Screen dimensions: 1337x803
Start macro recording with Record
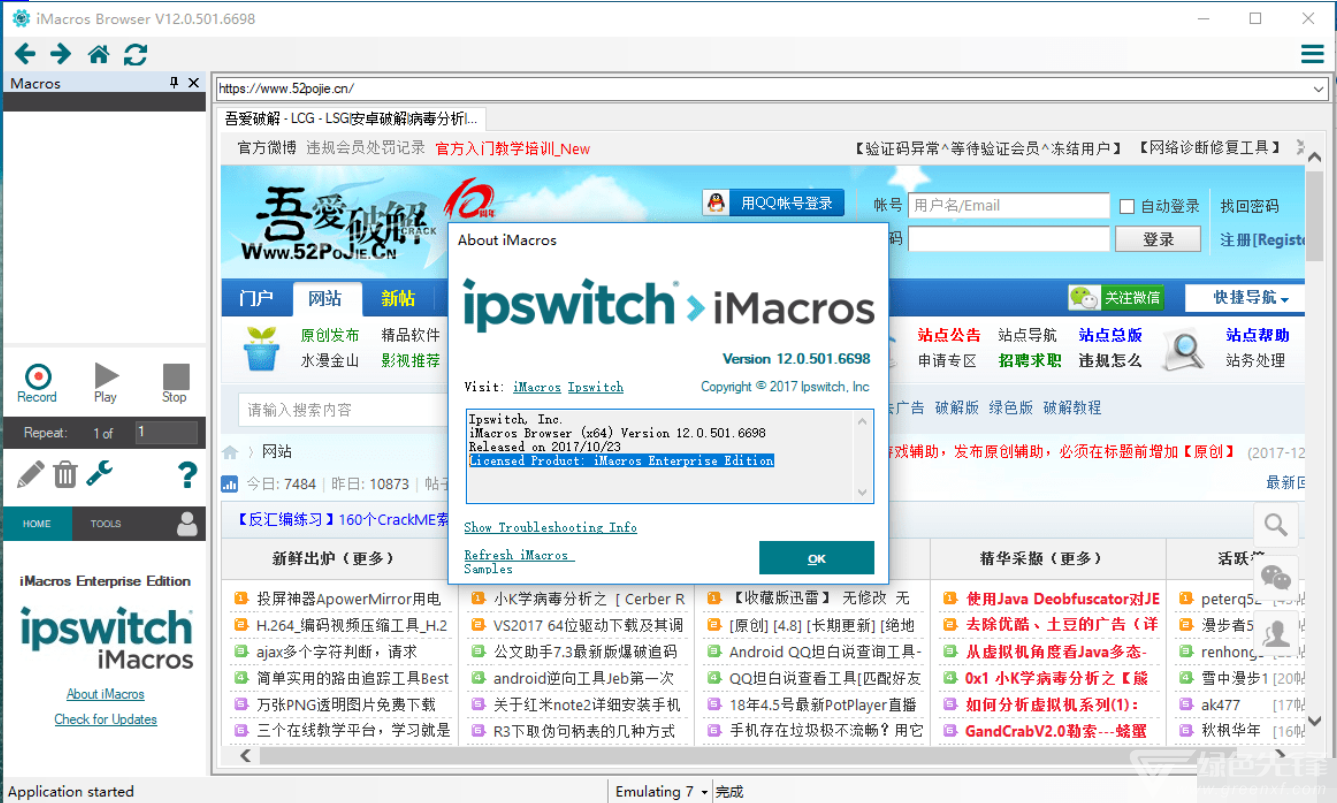pos(37,383)
